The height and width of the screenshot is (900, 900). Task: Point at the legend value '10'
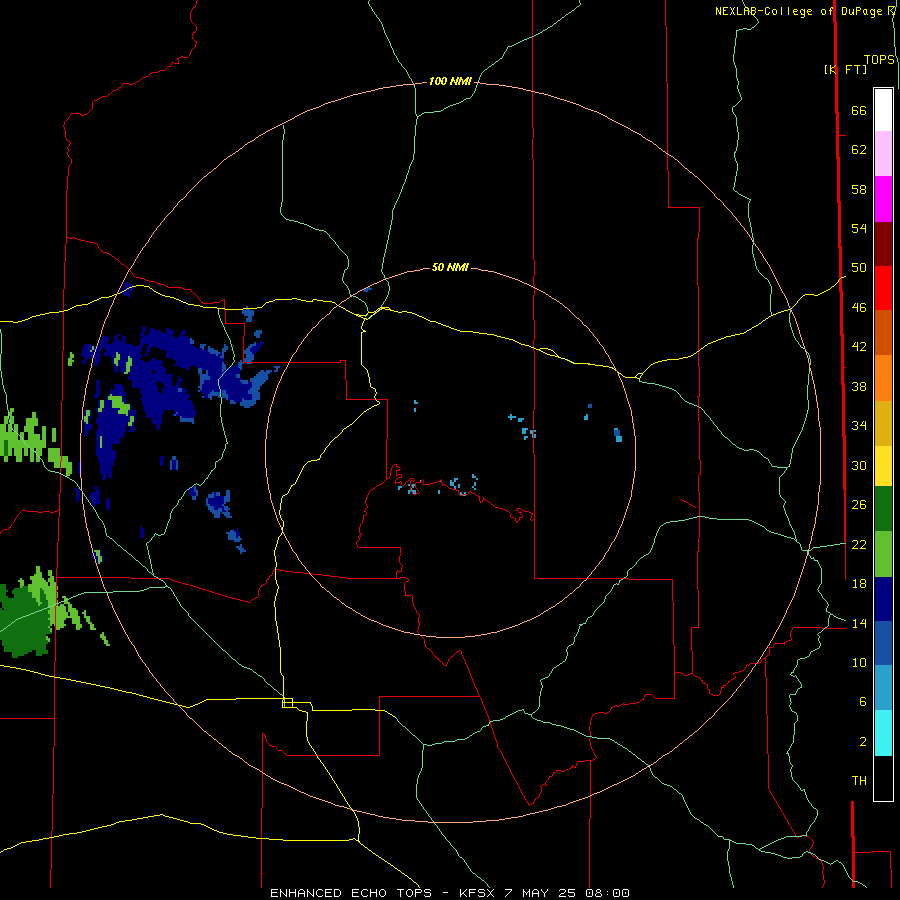(859, 663)
